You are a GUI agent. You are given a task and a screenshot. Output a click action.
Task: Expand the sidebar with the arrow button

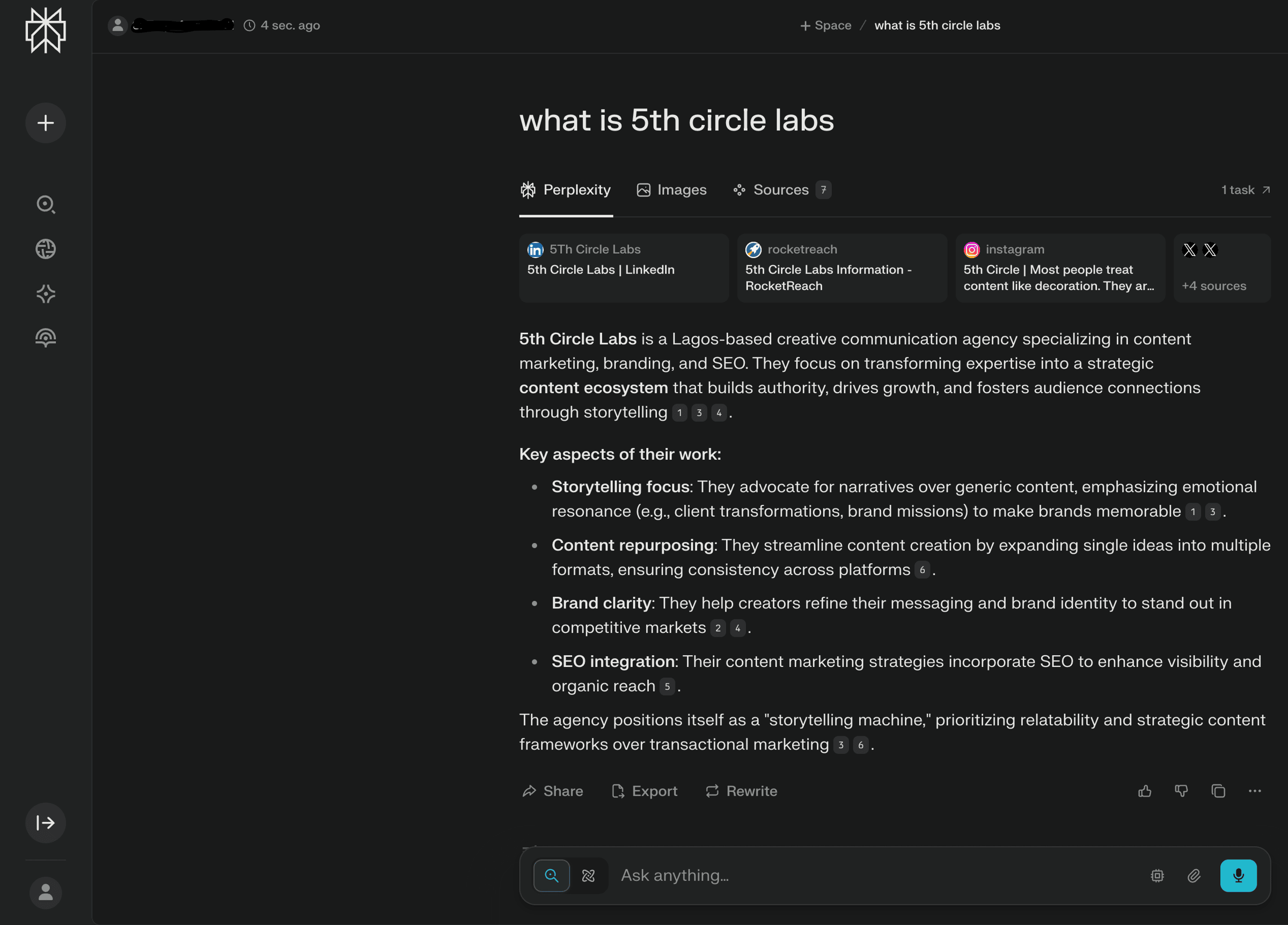[x=46, y=822]
